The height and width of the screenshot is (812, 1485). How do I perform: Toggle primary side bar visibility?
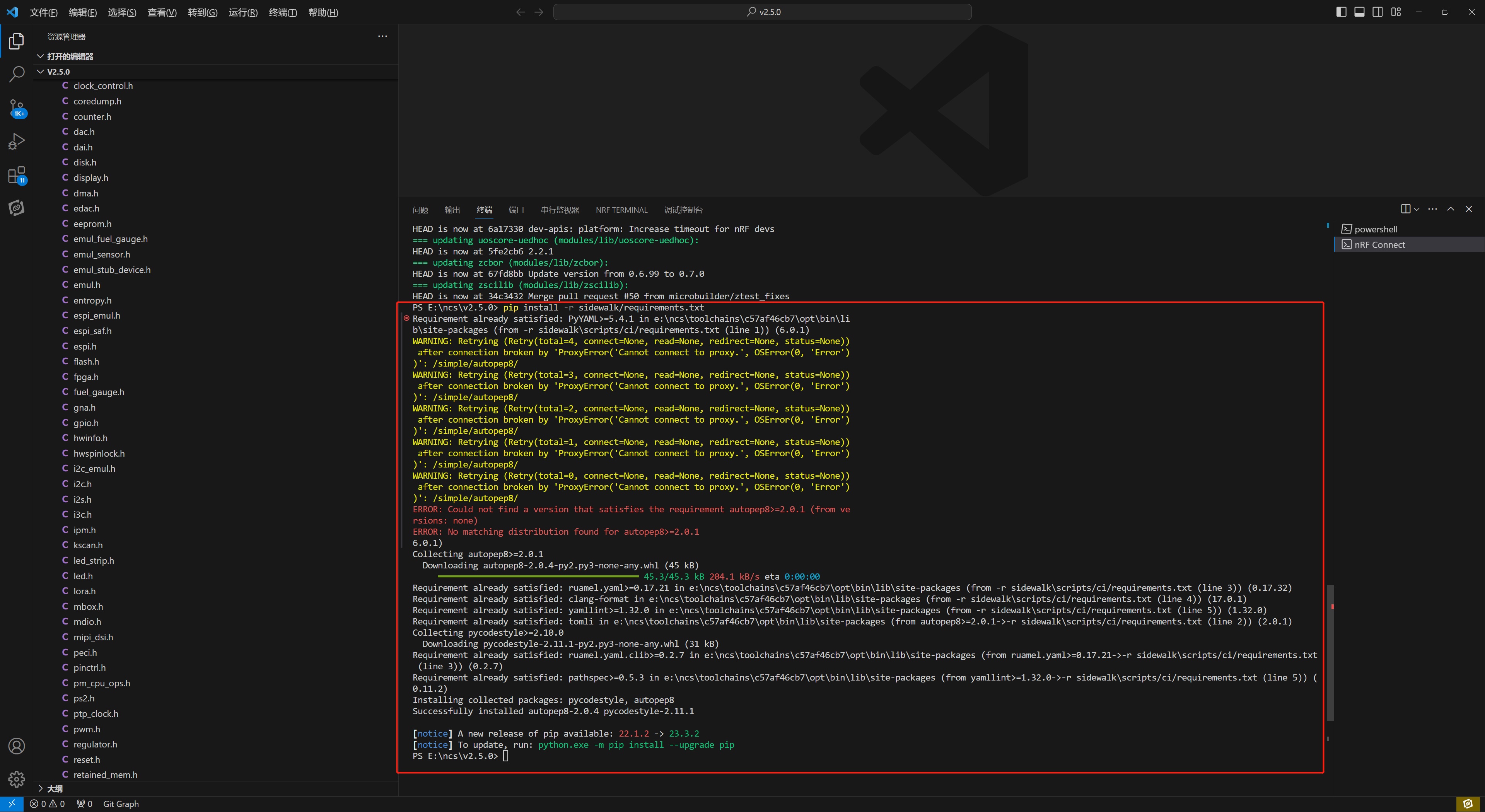tap(1342, 12)
